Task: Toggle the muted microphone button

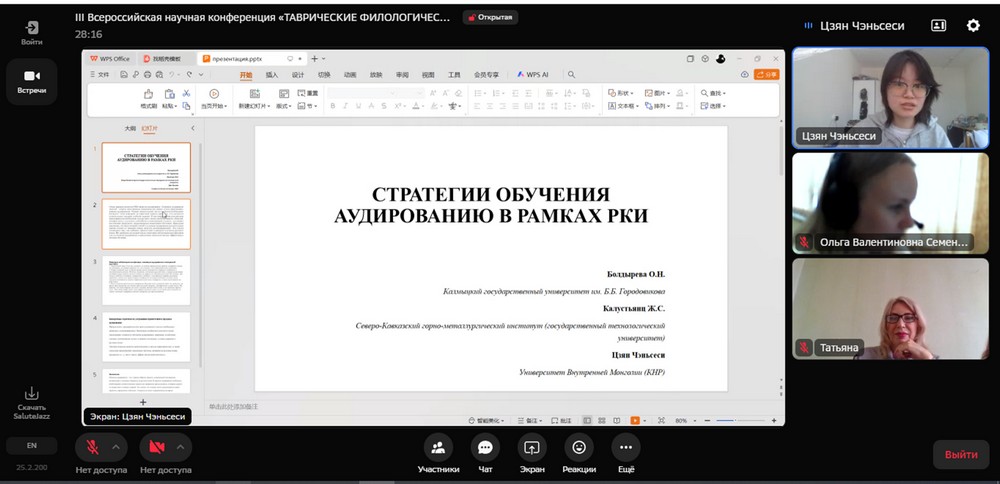Action: pyautogui.click(x=92, y=447)
